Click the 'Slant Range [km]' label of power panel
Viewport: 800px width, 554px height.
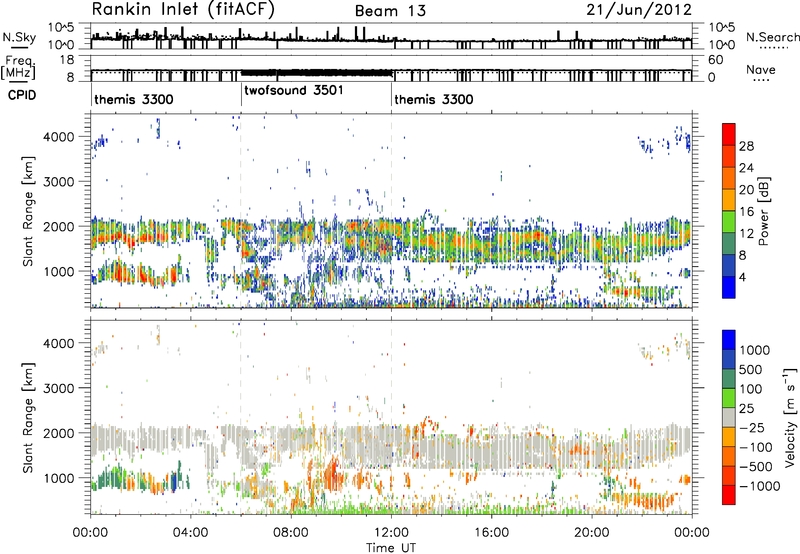28,211
